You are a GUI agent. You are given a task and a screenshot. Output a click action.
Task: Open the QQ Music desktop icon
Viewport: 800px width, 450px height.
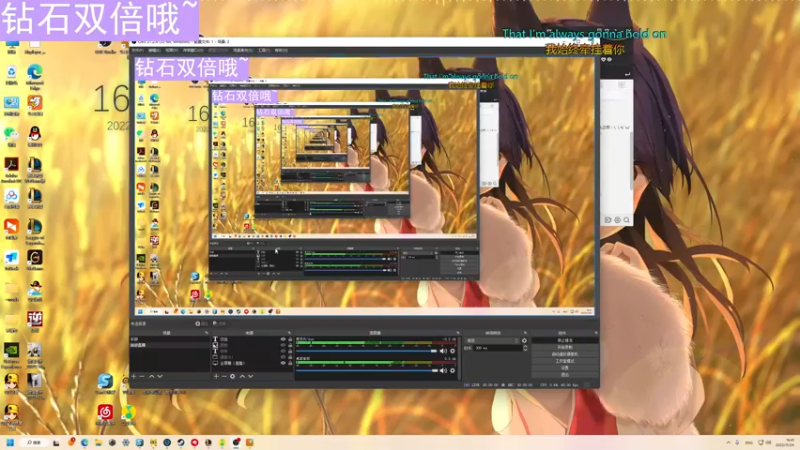click(x=128, y=412)
